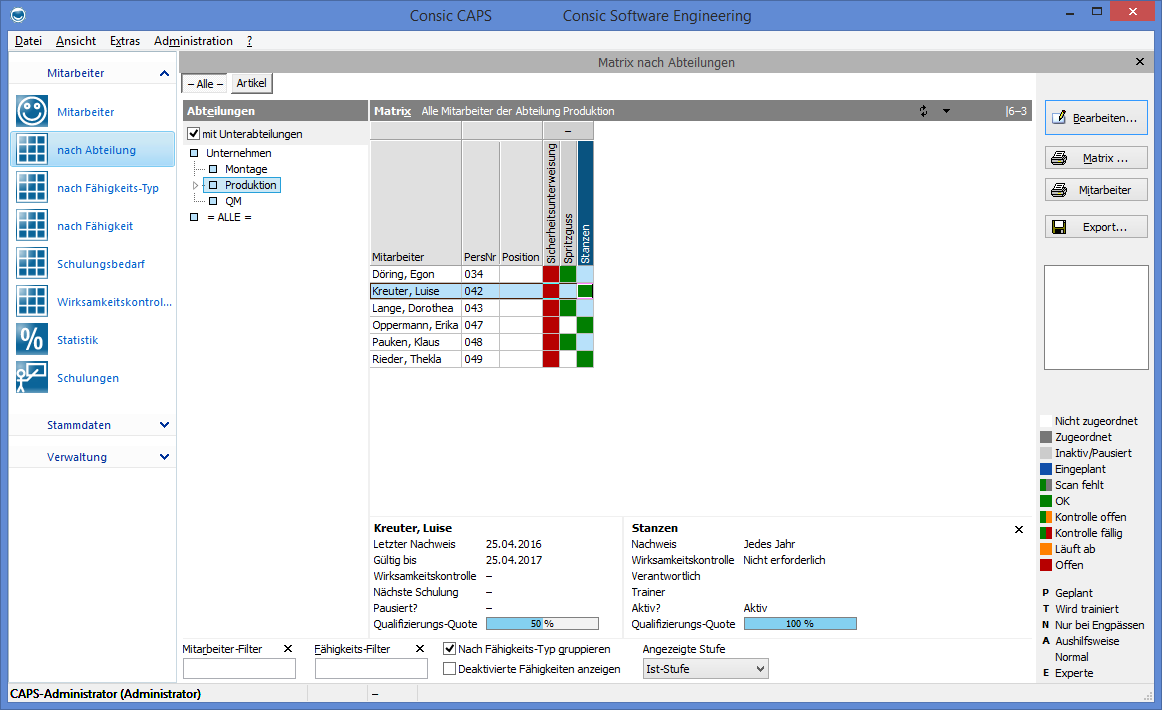Open the nach Fähigkeit grid icon

tap(32, 226)
